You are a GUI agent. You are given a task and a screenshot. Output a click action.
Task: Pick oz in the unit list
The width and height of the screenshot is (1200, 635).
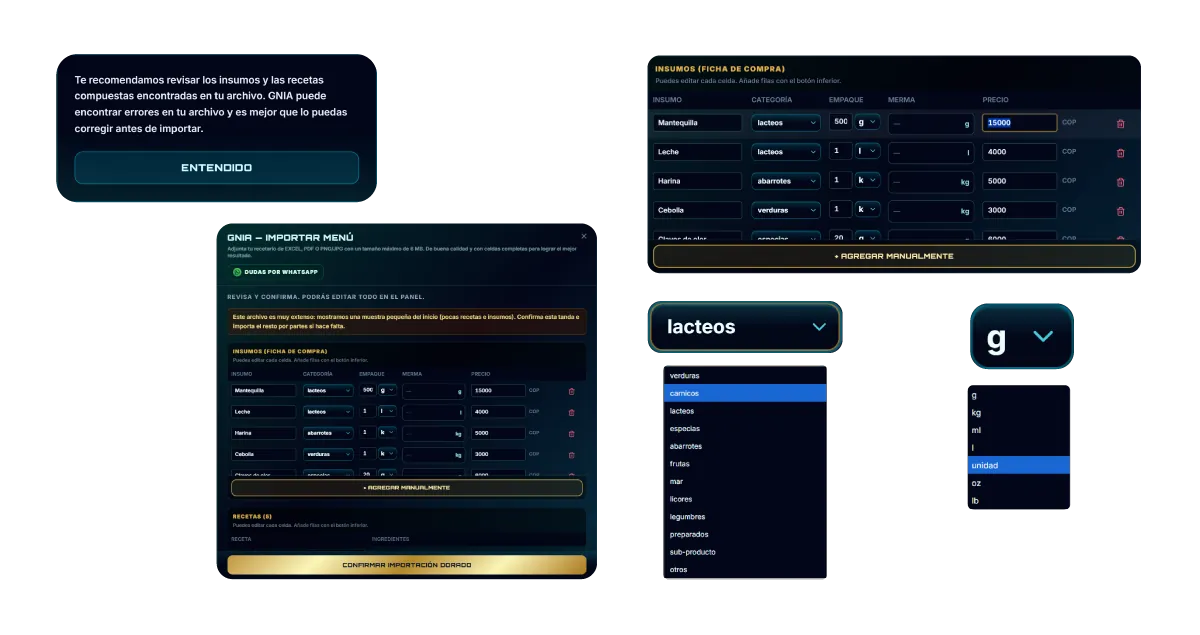[1018, 483]
